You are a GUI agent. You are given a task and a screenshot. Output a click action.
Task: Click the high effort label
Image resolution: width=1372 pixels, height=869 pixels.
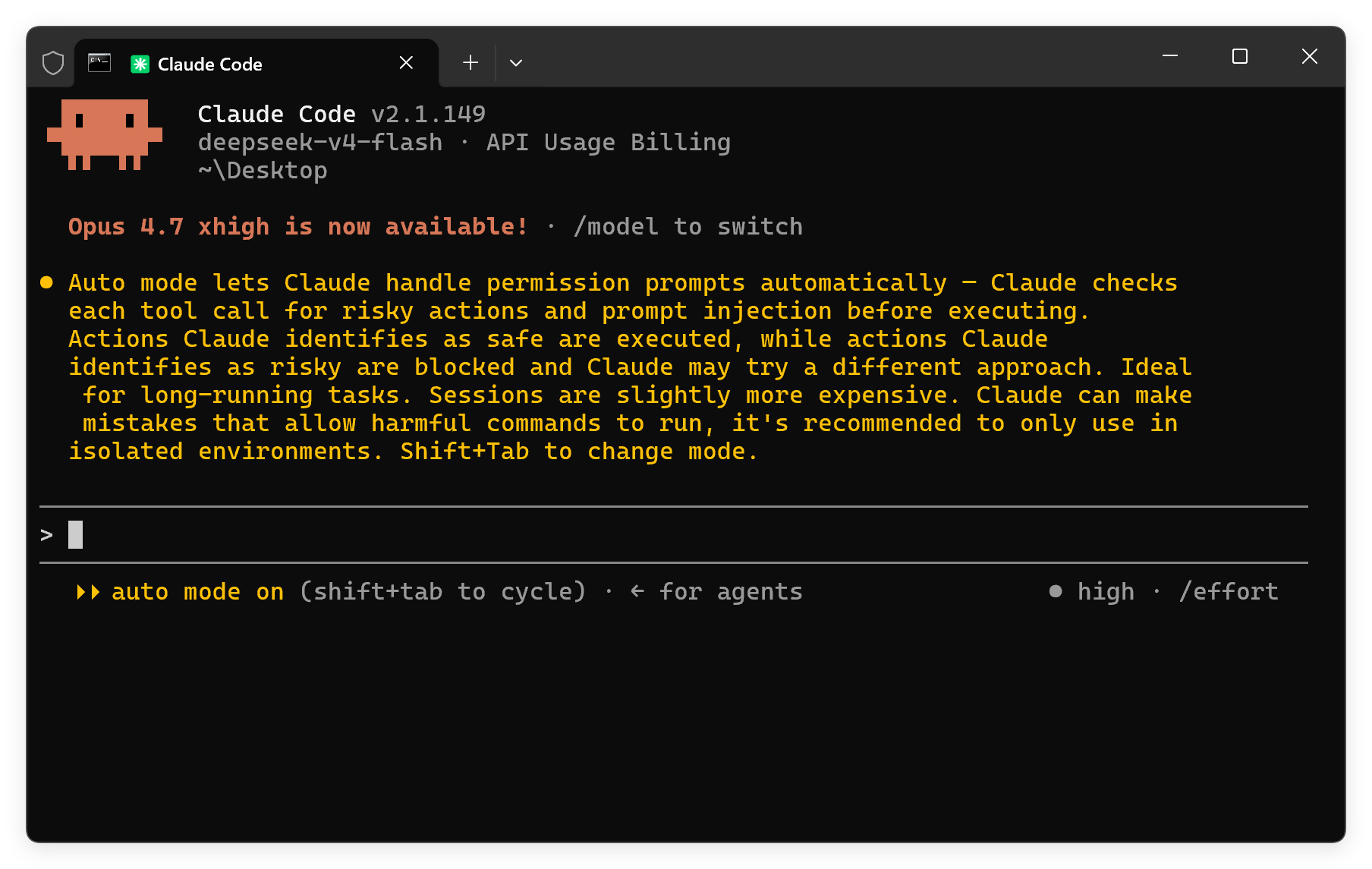click(x=1106, y=592)
